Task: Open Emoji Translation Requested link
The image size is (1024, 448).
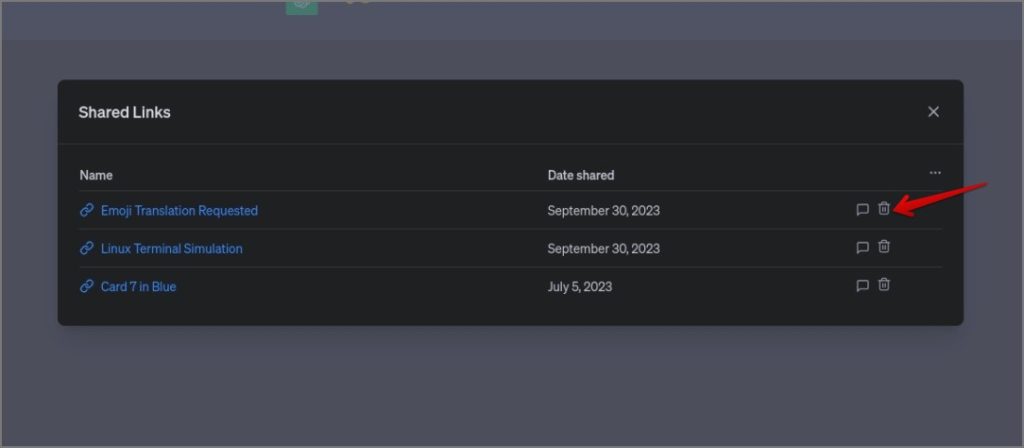Action: [179, 210]
